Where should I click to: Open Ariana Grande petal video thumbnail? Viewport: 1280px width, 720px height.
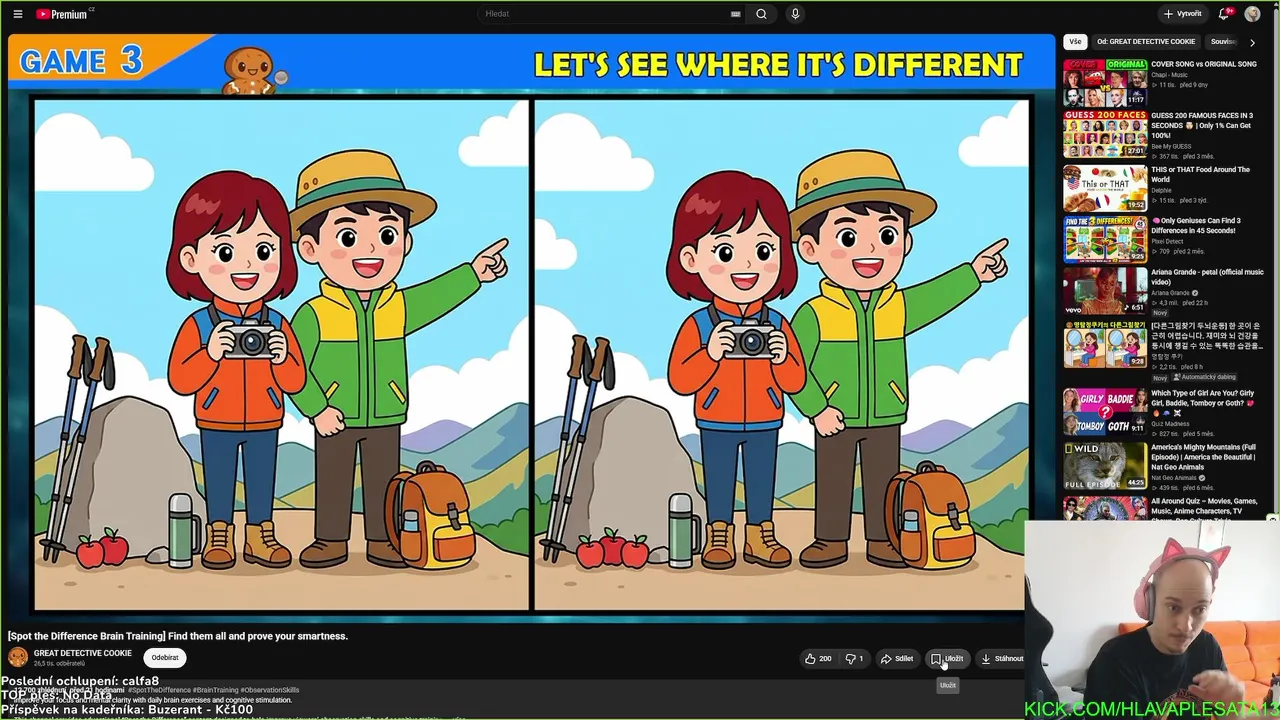coord(1105,291)
